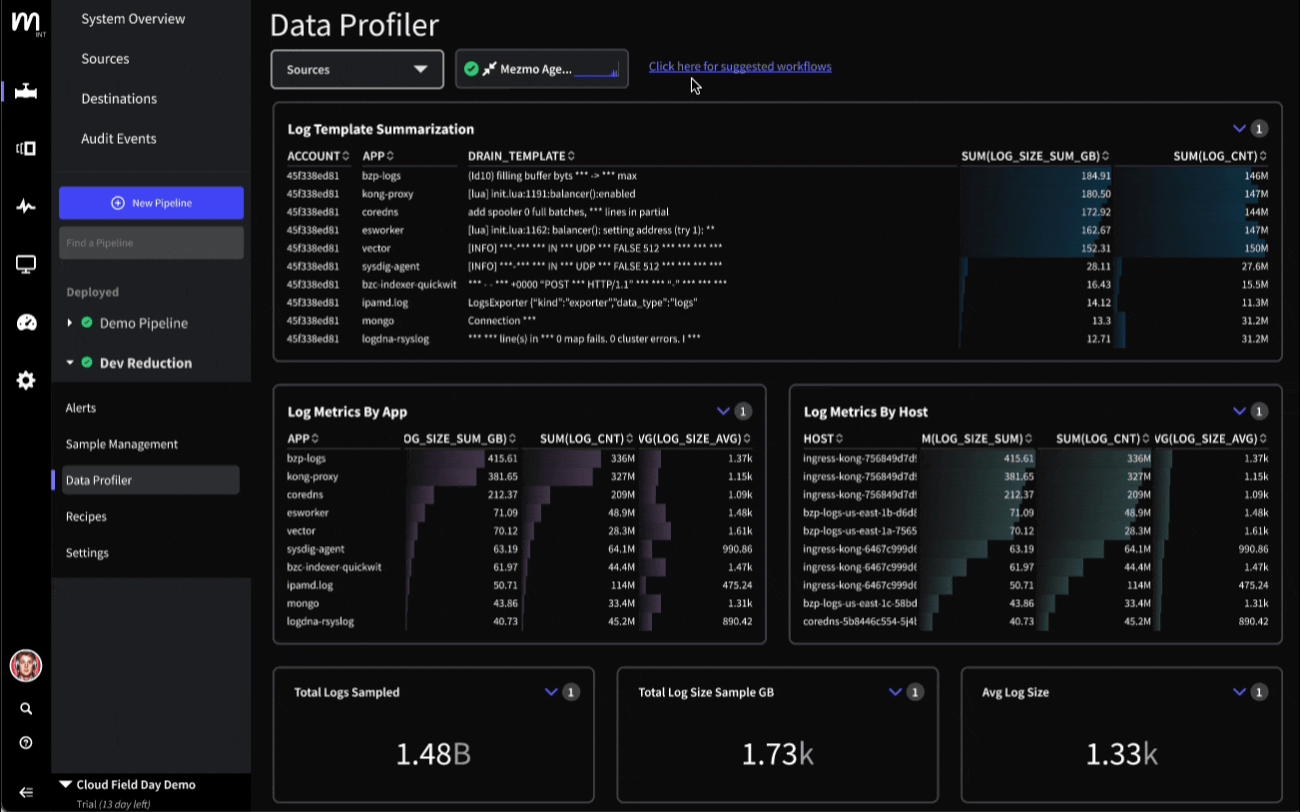Open the dashboard gauge icon in sidebar
Viewport: 1300px width, 812px height.
26,322
